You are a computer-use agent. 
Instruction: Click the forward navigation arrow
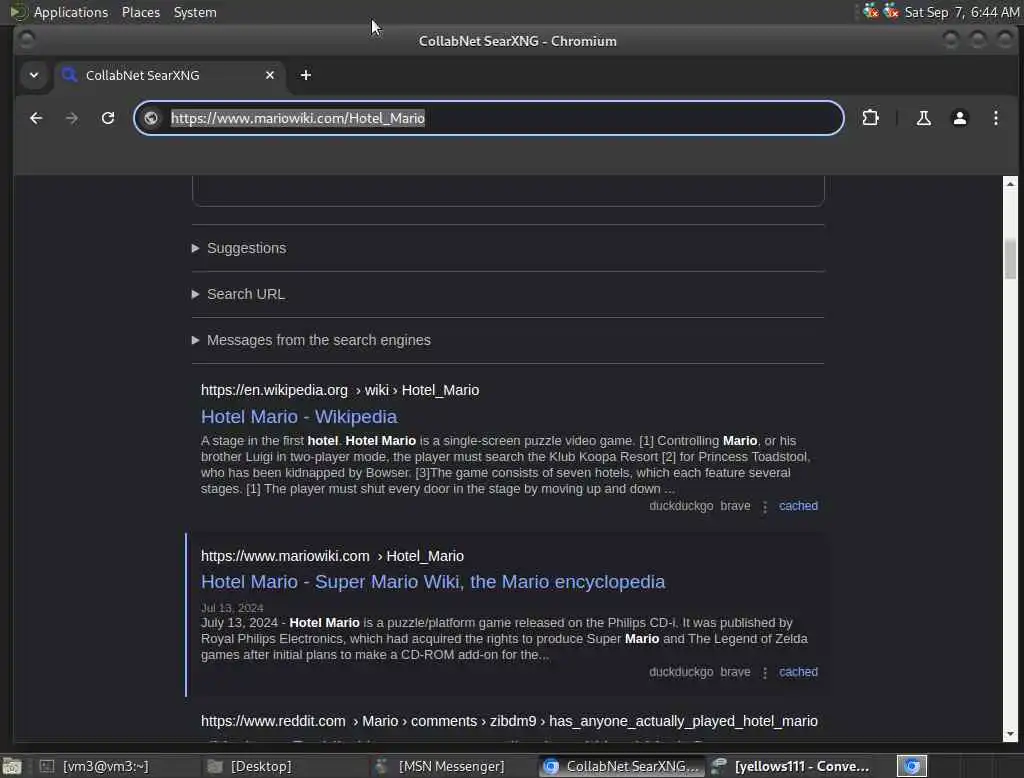(x=72, y=118)
